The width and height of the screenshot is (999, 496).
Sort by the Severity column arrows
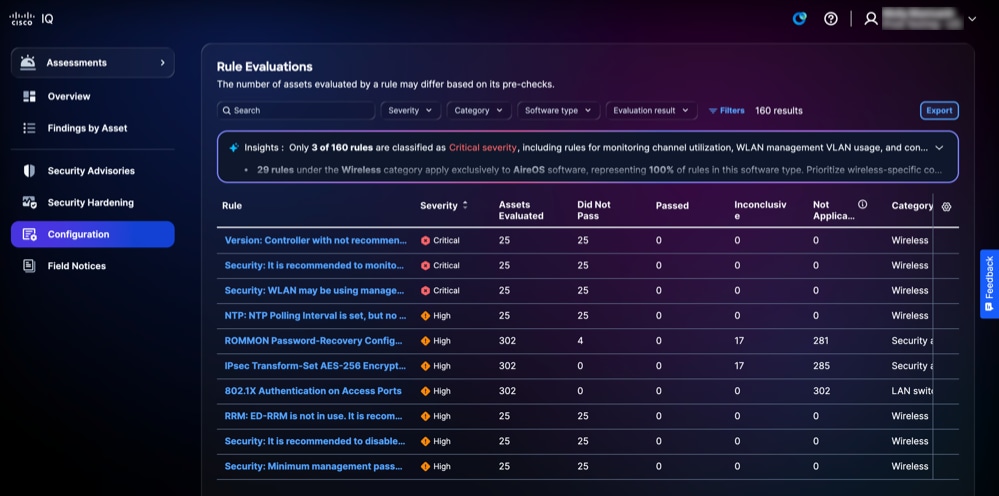(x=465, y=205)
